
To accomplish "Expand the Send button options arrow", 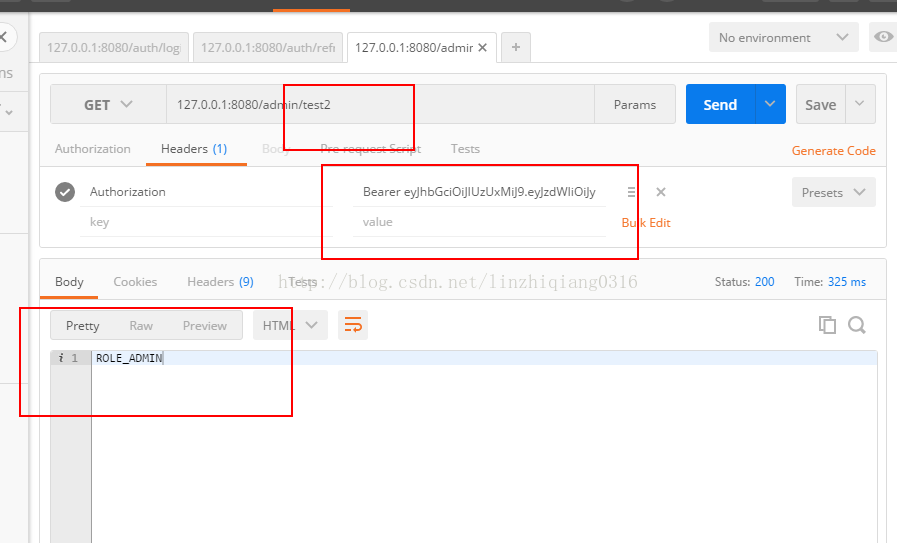I will [x=770, y=104].
